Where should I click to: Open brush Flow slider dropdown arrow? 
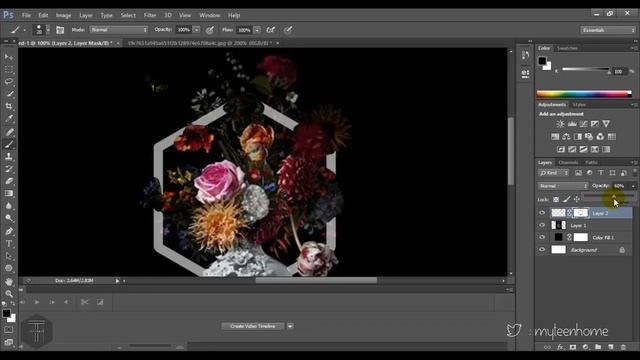(x=257, y=30)
